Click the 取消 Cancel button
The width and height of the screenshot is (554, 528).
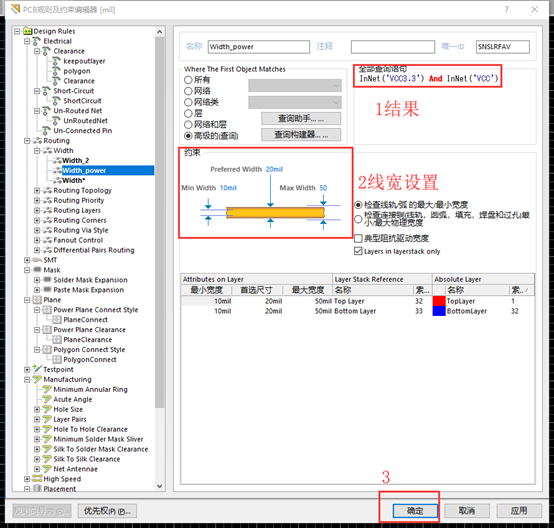pos(467,511)
